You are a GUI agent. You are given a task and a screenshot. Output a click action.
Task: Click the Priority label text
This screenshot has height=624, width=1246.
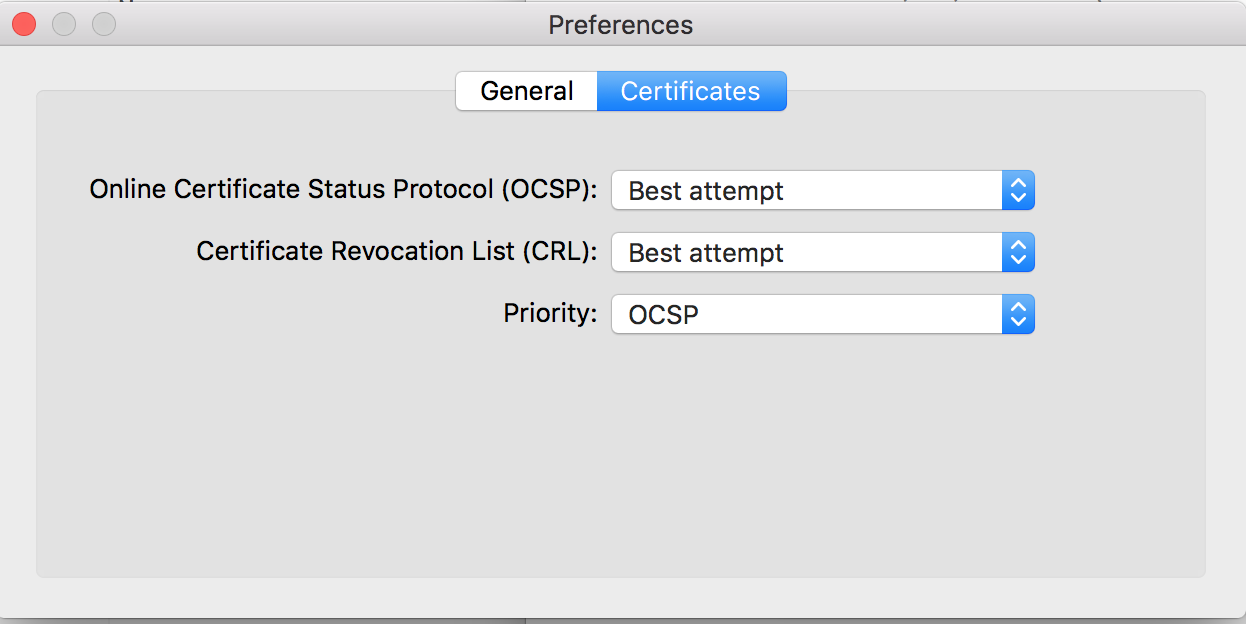click(x=550, y=313)
